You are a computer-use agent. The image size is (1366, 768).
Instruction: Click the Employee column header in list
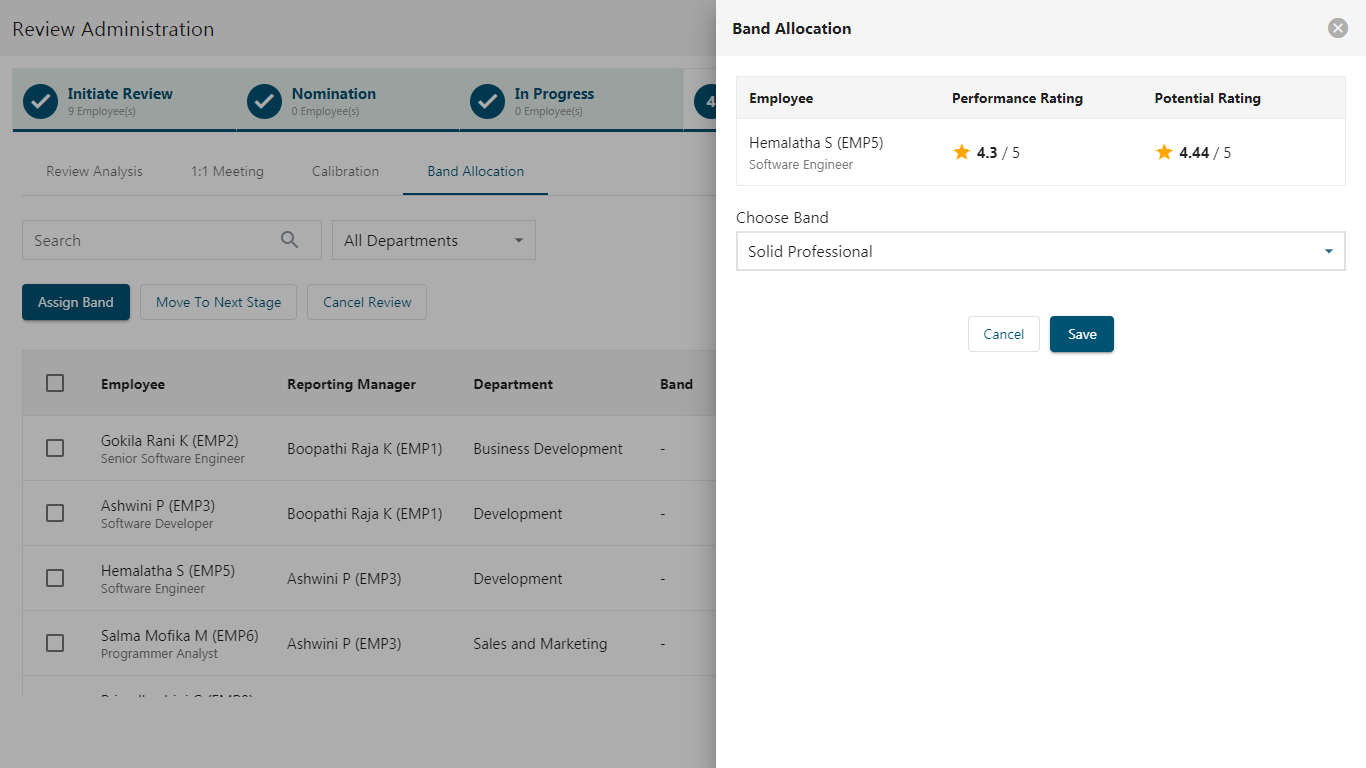(x=133, y=384)
